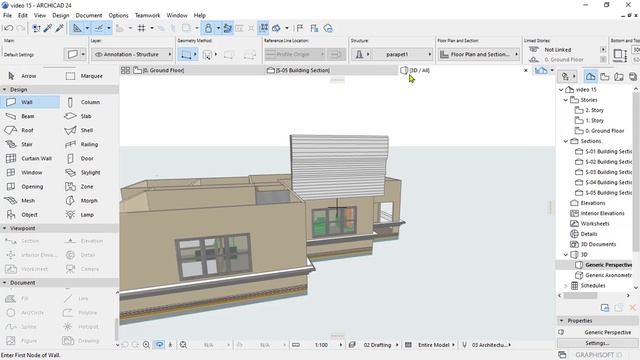
Task: Toggle the grid snap icon in toolbar
Action: click(x=142, y=28)
